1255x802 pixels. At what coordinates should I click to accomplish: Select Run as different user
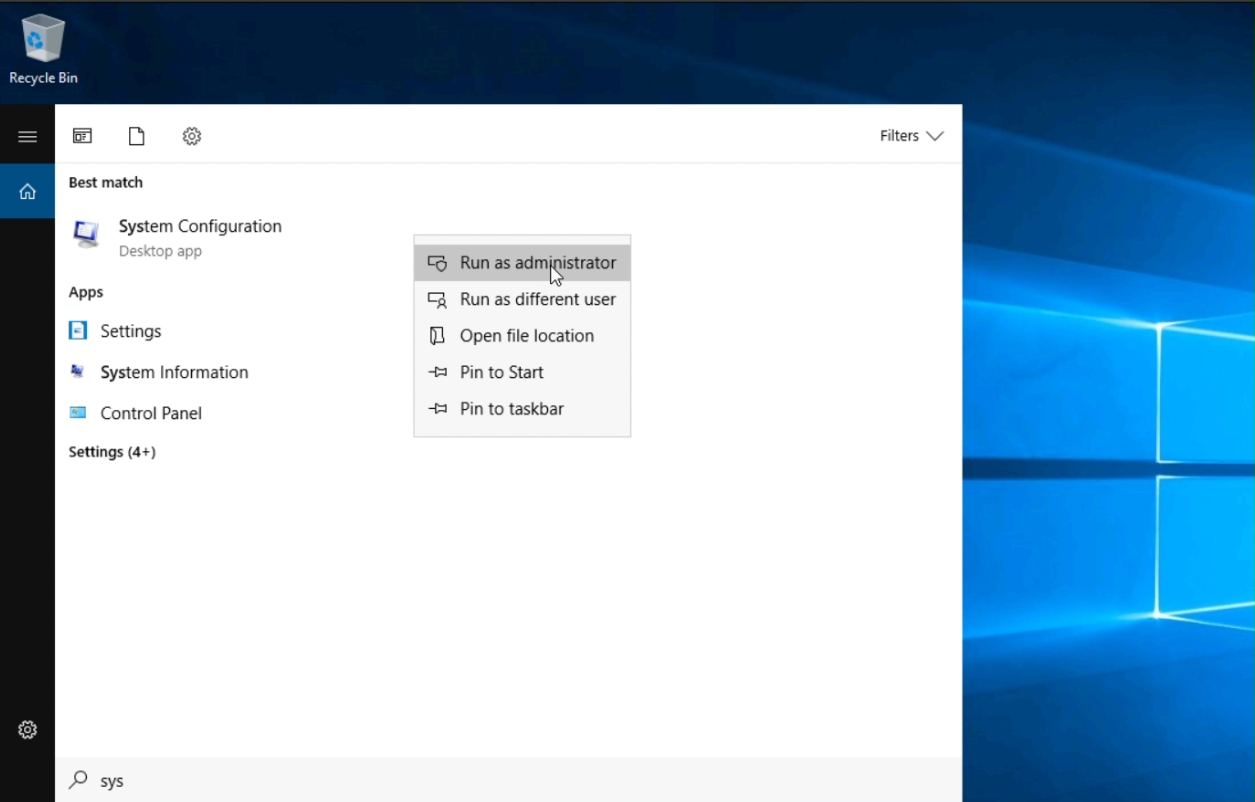[x=537, y=299]
